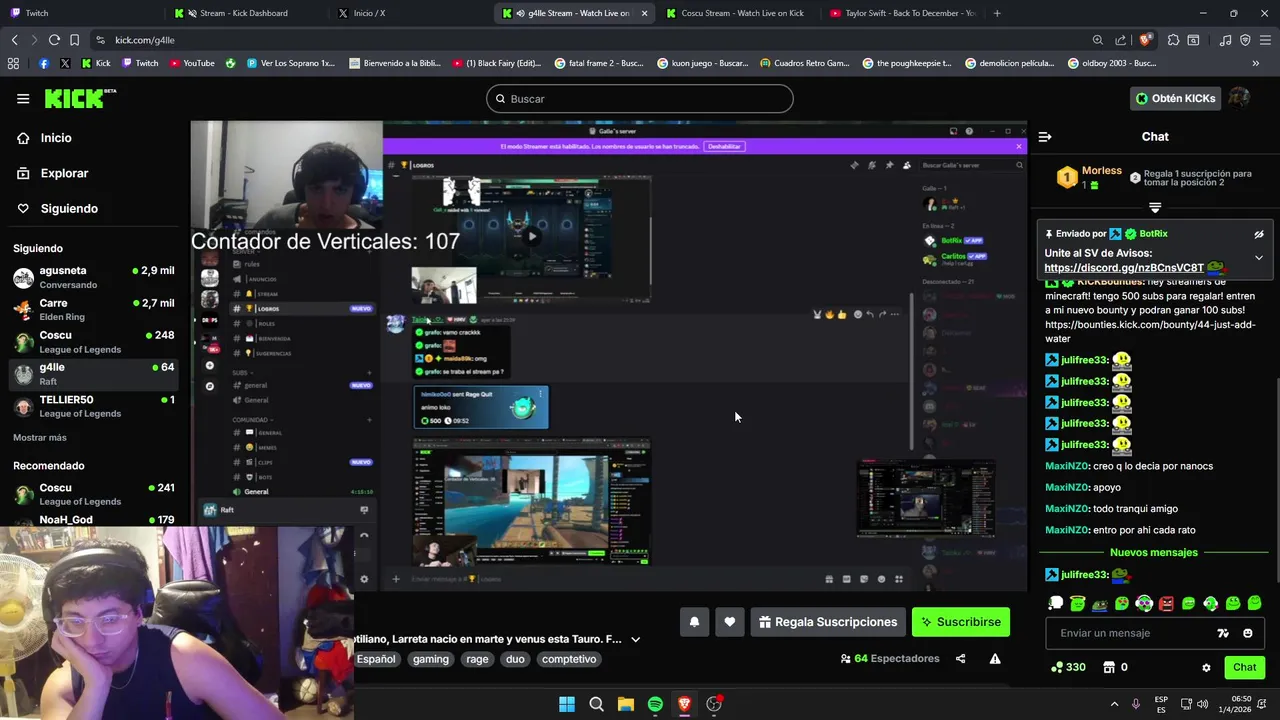Viewport: 1280px width, 720px height.
Task: Click the Buscar search field
Action: click(x=640, y=99)
